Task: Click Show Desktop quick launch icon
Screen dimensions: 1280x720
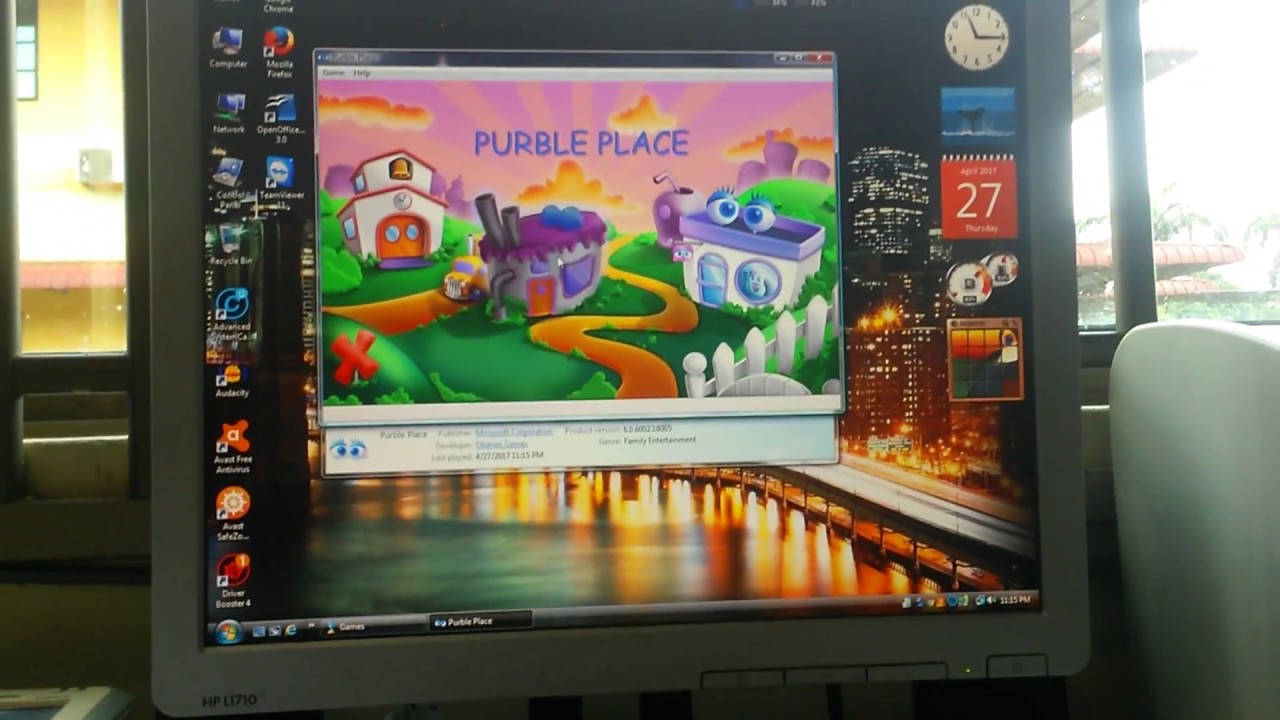Action: pyautogui.click(x=259, y=631)
